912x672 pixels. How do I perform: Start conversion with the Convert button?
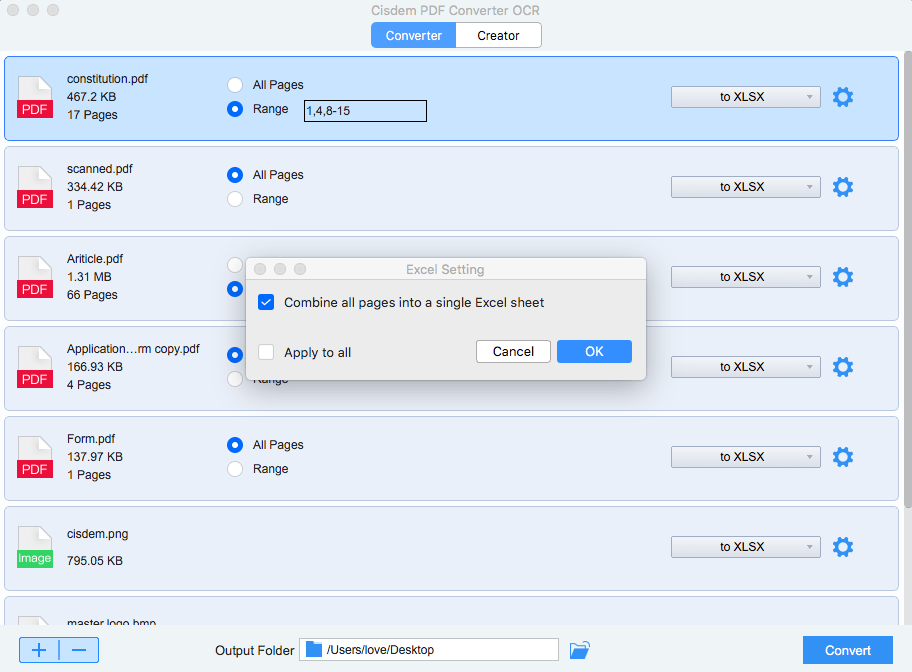pyautogui.click(x=847, y=650)
